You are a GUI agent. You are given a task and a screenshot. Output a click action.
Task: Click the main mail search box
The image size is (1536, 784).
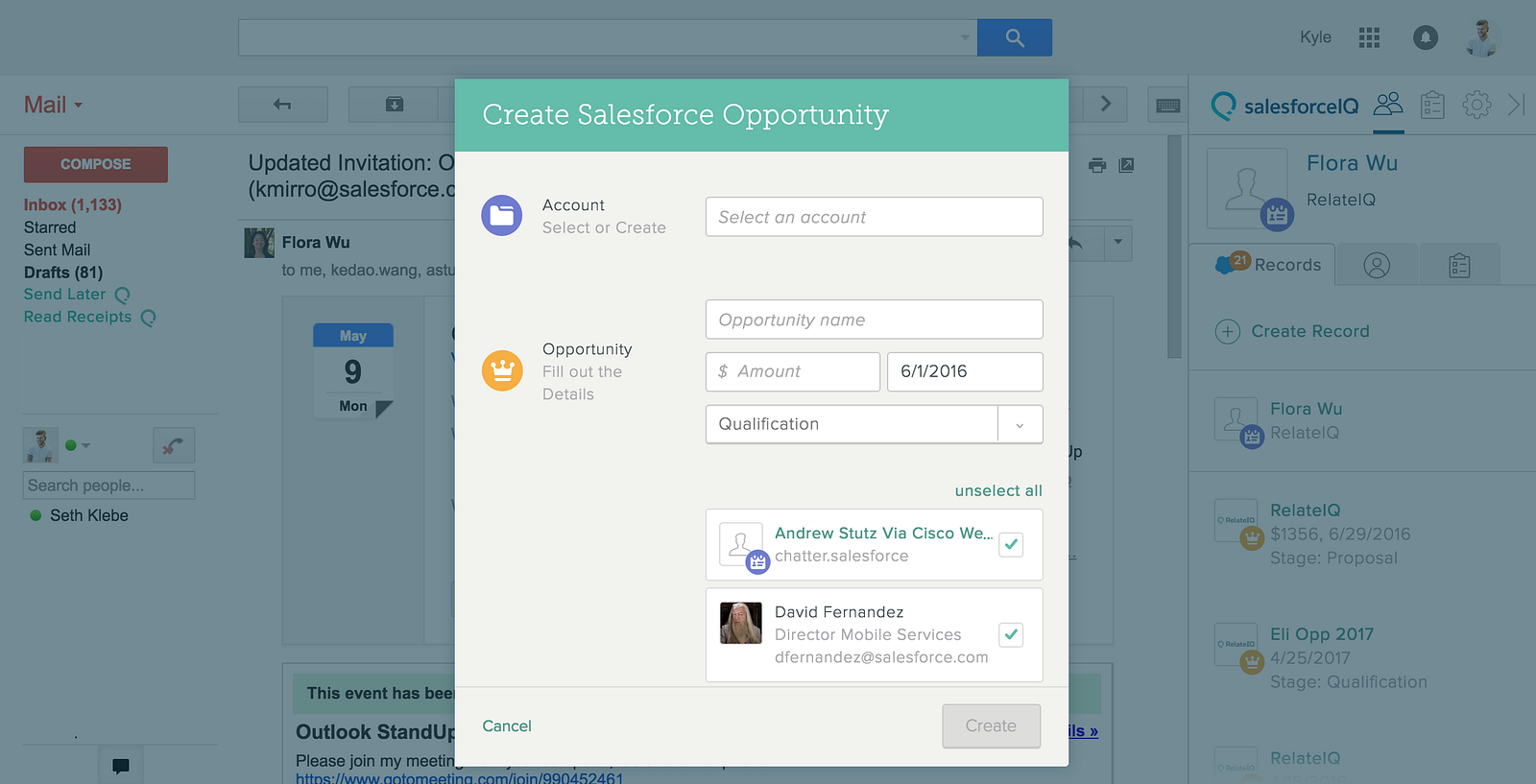(x=608, y=37)
